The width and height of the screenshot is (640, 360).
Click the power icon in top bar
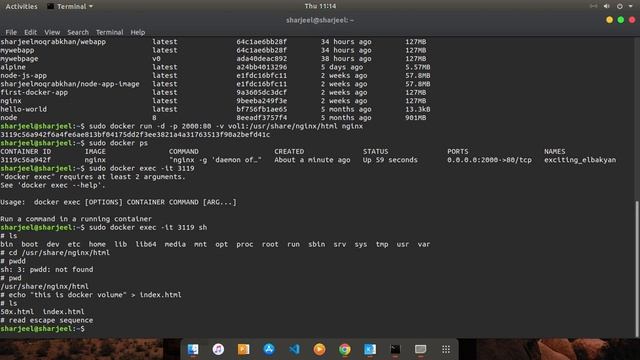[620, 6]
